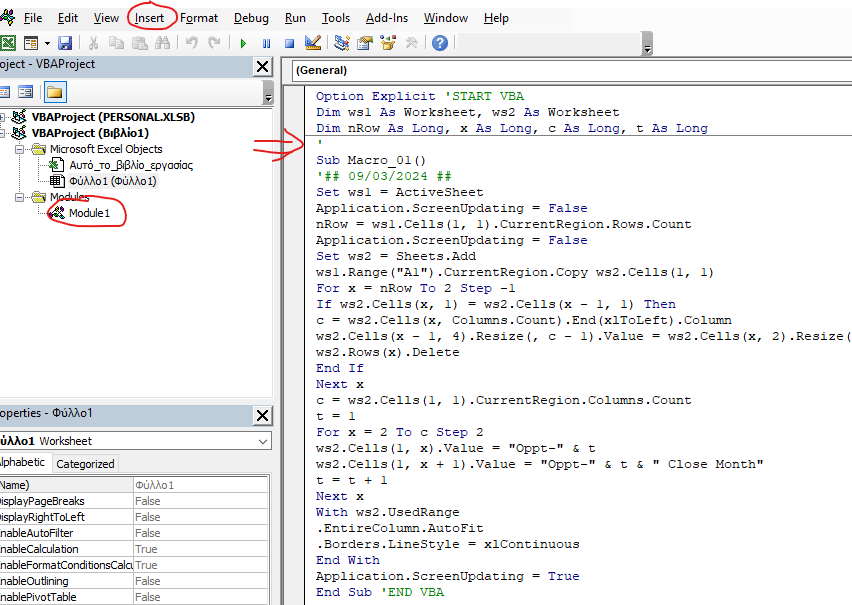Screen dimensions: 852x605
Task: Click the Sub Macro_01() code line
Action: pos(371,160)
